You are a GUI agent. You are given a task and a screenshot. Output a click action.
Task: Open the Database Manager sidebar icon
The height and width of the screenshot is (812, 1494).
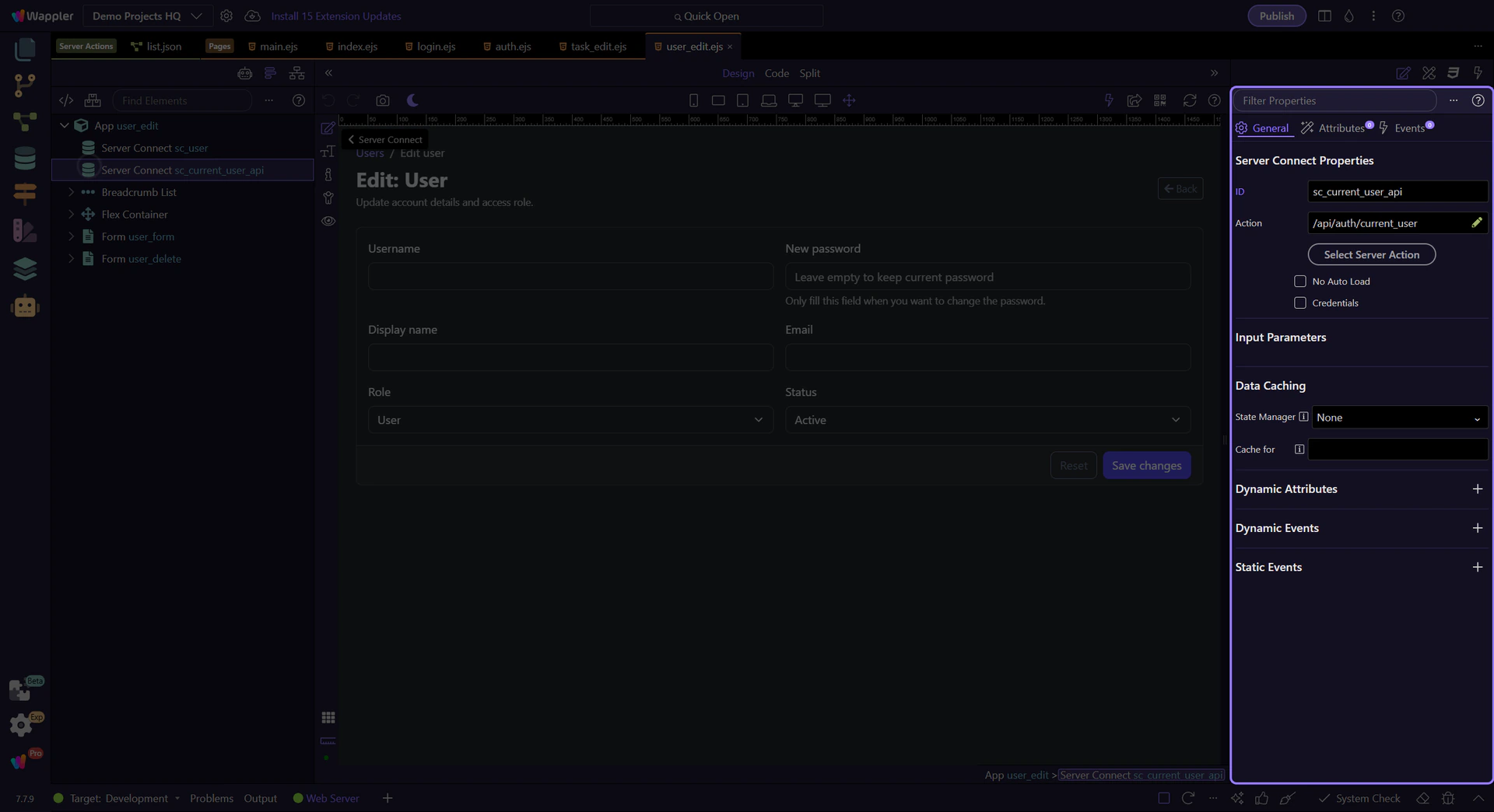click(25, 159)
